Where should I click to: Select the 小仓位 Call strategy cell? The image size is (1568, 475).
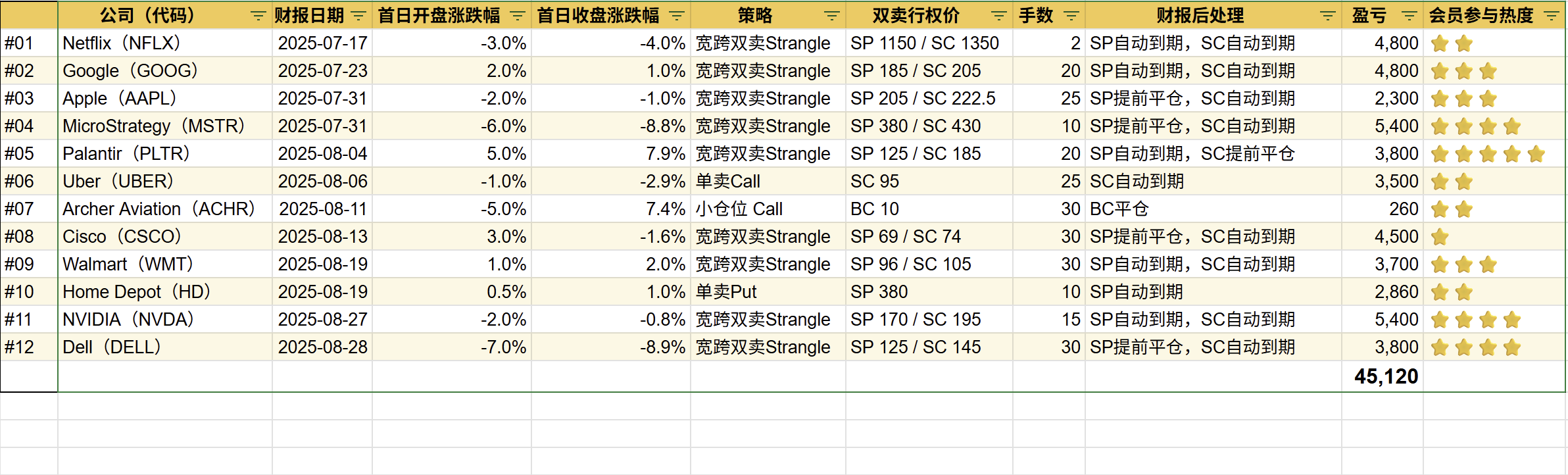click(x=767, y=209)
